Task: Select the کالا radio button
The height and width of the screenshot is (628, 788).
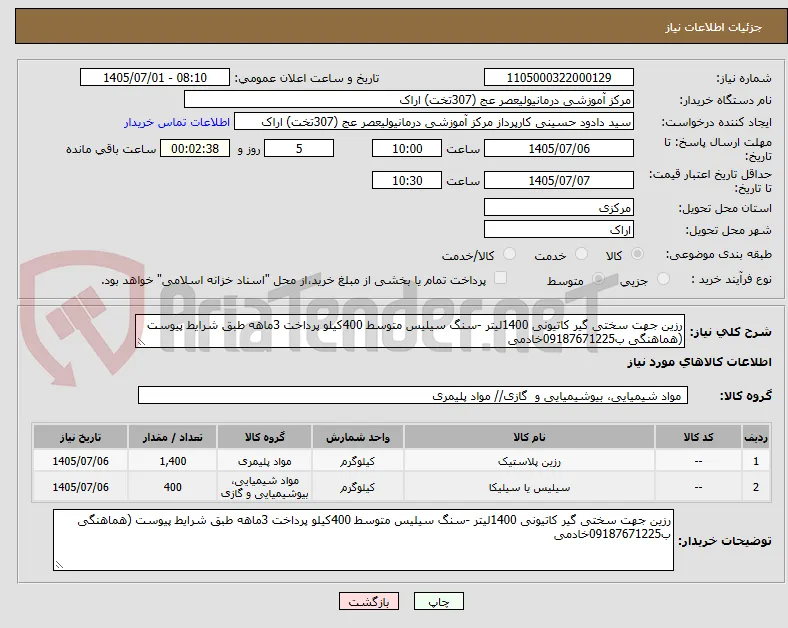Action: [637, 254]
